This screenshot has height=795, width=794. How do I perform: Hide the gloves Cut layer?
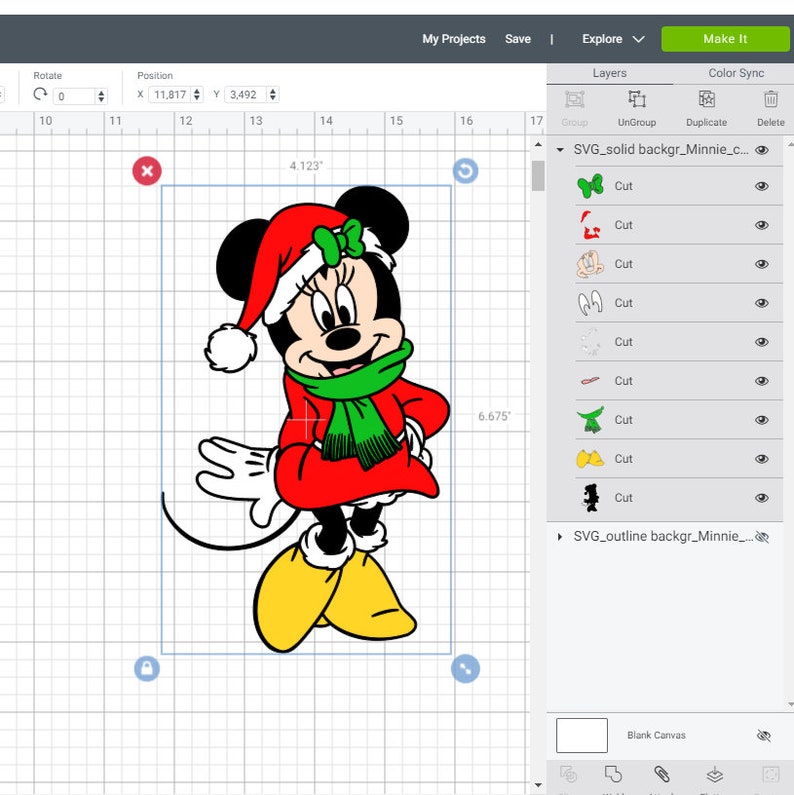[x=762, y=303]
